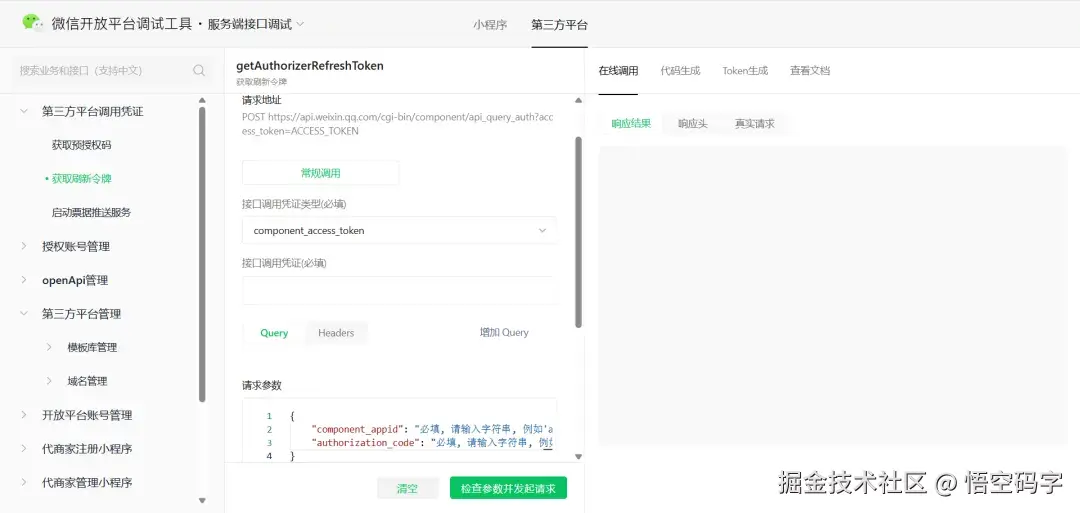Open the 服务端接口调试 dropdown in header
1080x513 pixels.
256,23
